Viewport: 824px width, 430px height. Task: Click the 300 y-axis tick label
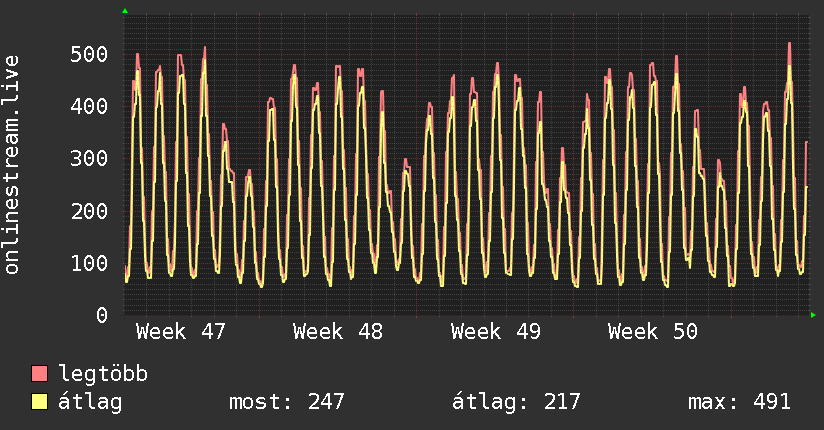[89, 158]
